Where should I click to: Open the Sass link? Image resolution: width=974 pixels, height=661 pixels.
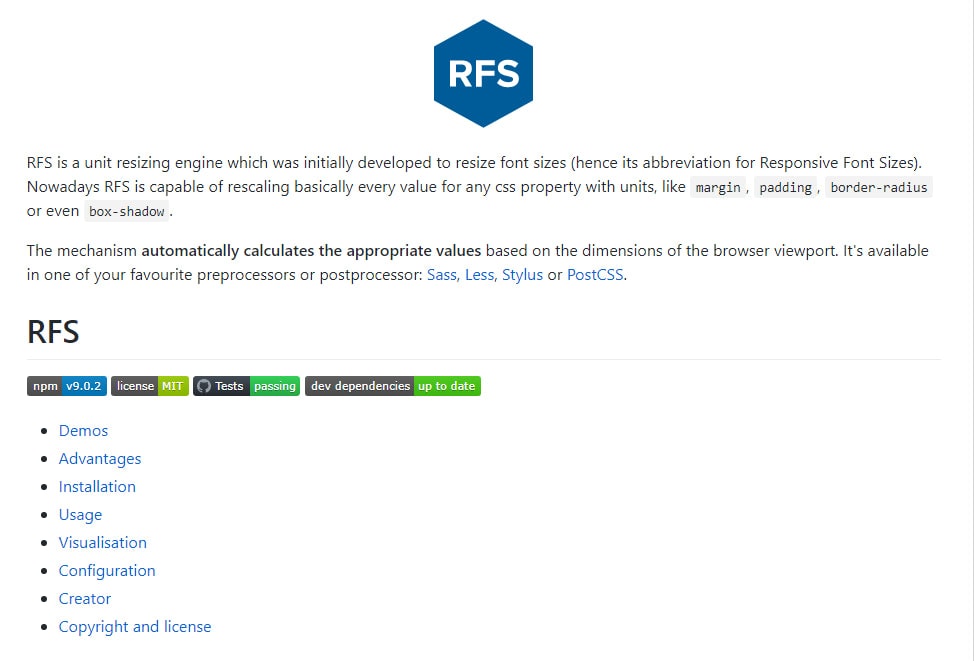point(443,275)
